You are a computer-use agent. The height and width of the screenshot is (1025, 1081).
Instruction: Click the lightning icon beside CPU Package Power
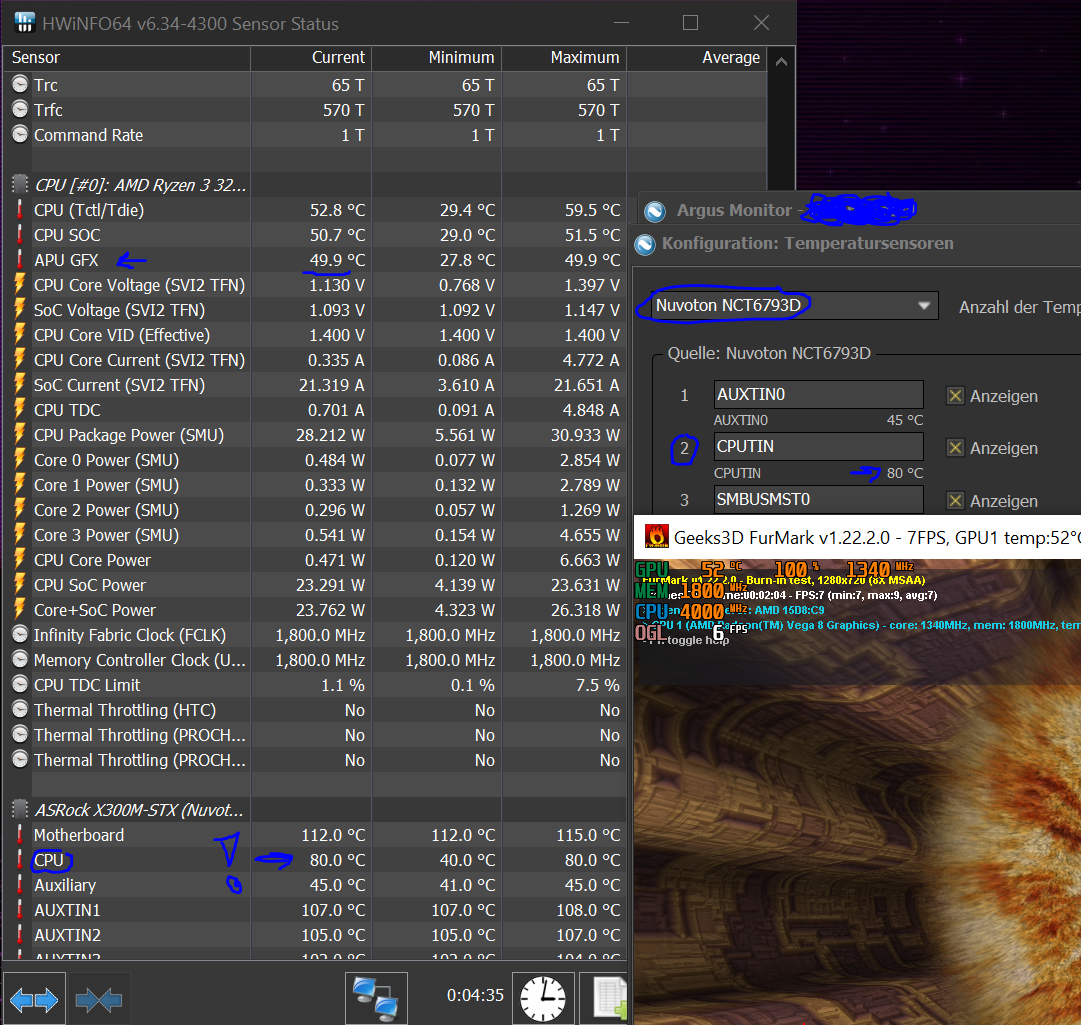[x=19, y=435]
